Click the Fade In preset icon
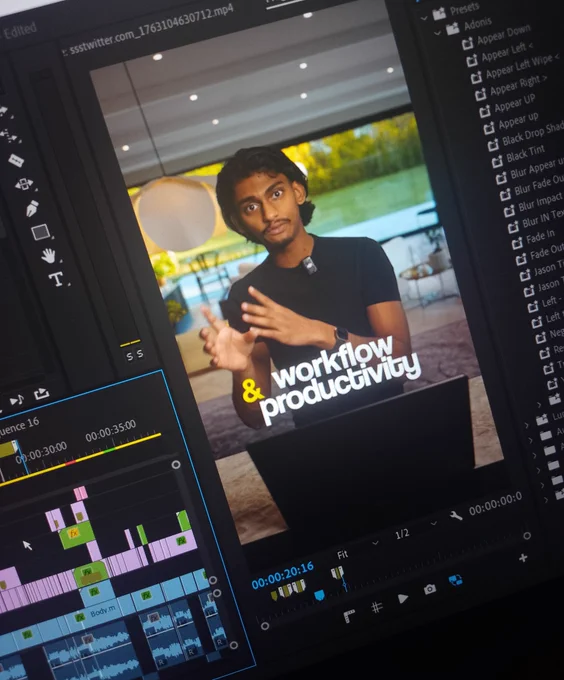The image size is (564, 680). coord(517,244)
